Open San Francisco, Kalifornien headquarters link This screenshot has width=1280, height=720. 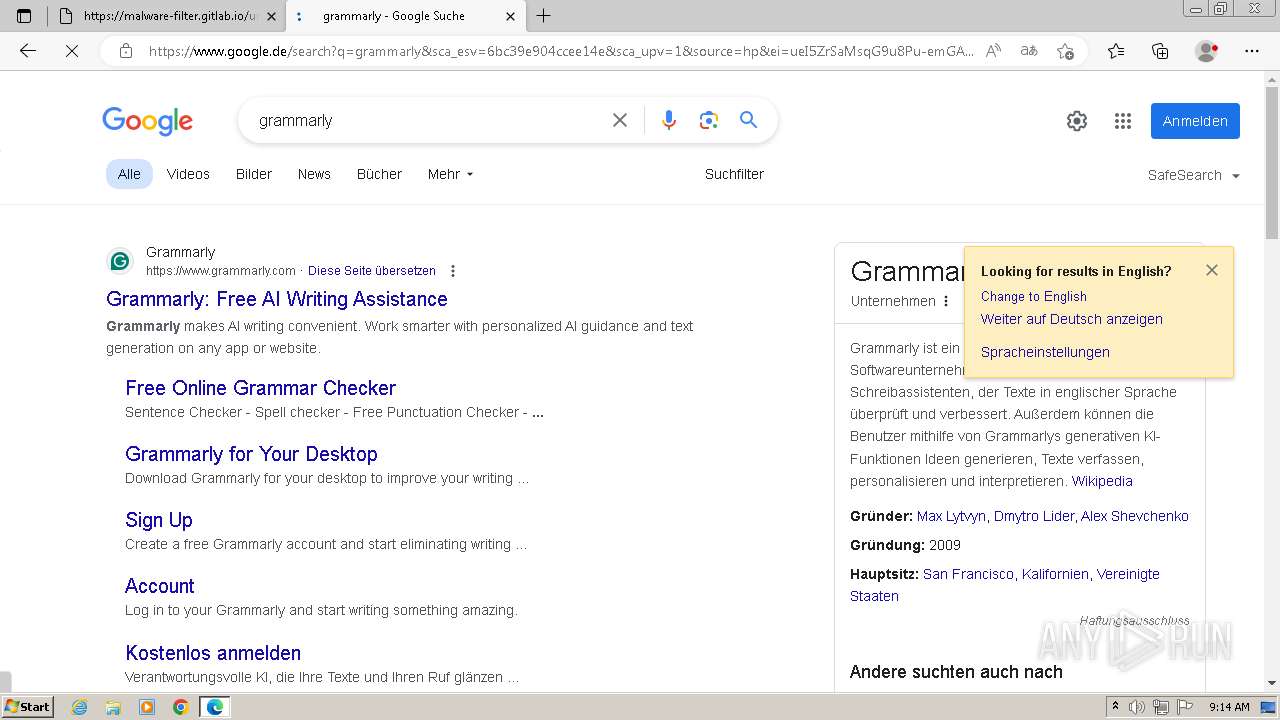click(x=1005, y=574)
